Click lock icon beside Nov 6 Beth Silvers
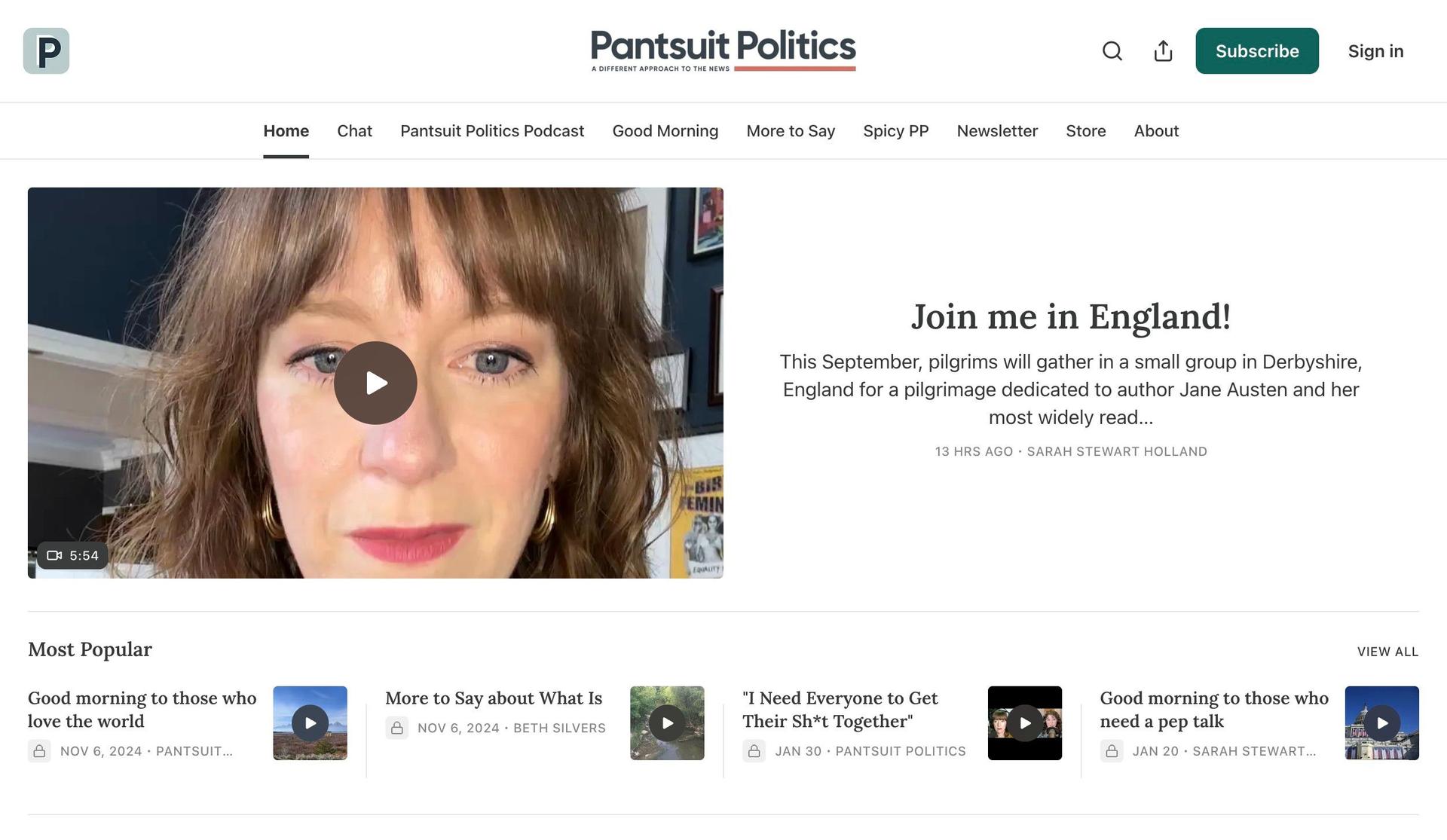This screenshot has height=840, width=1447. coord(396,728)
